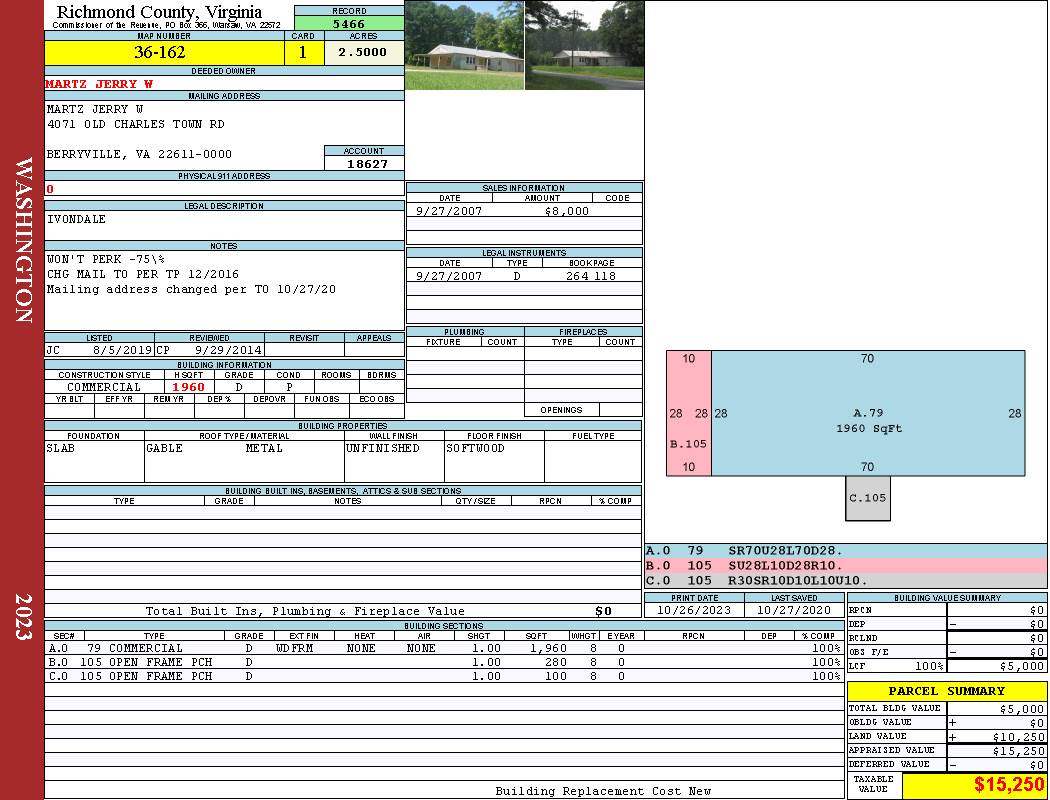
Task: Select card number 1 field
Action: (x=303, y=52)
